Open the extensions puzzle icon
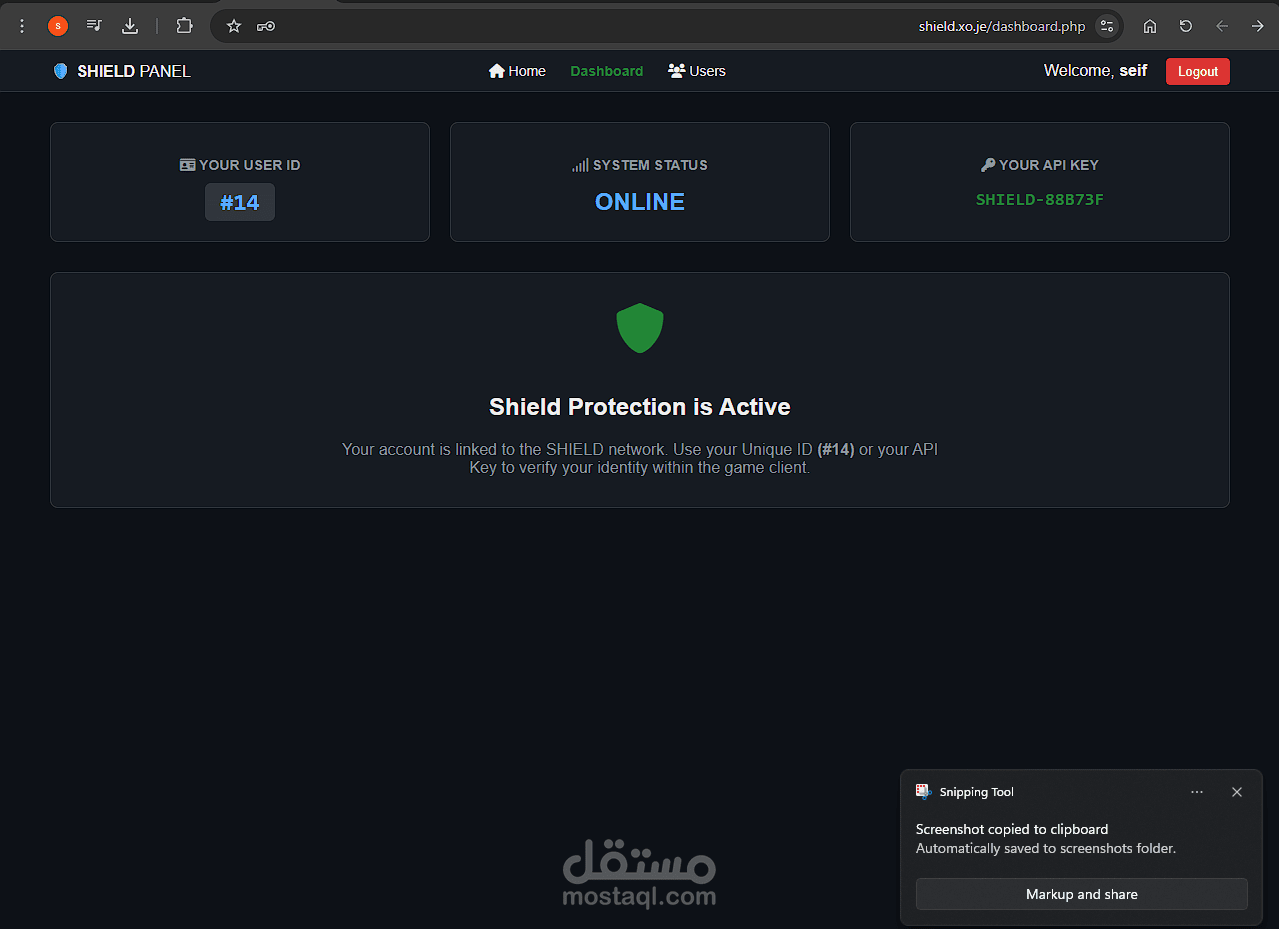 click(184, 26)
